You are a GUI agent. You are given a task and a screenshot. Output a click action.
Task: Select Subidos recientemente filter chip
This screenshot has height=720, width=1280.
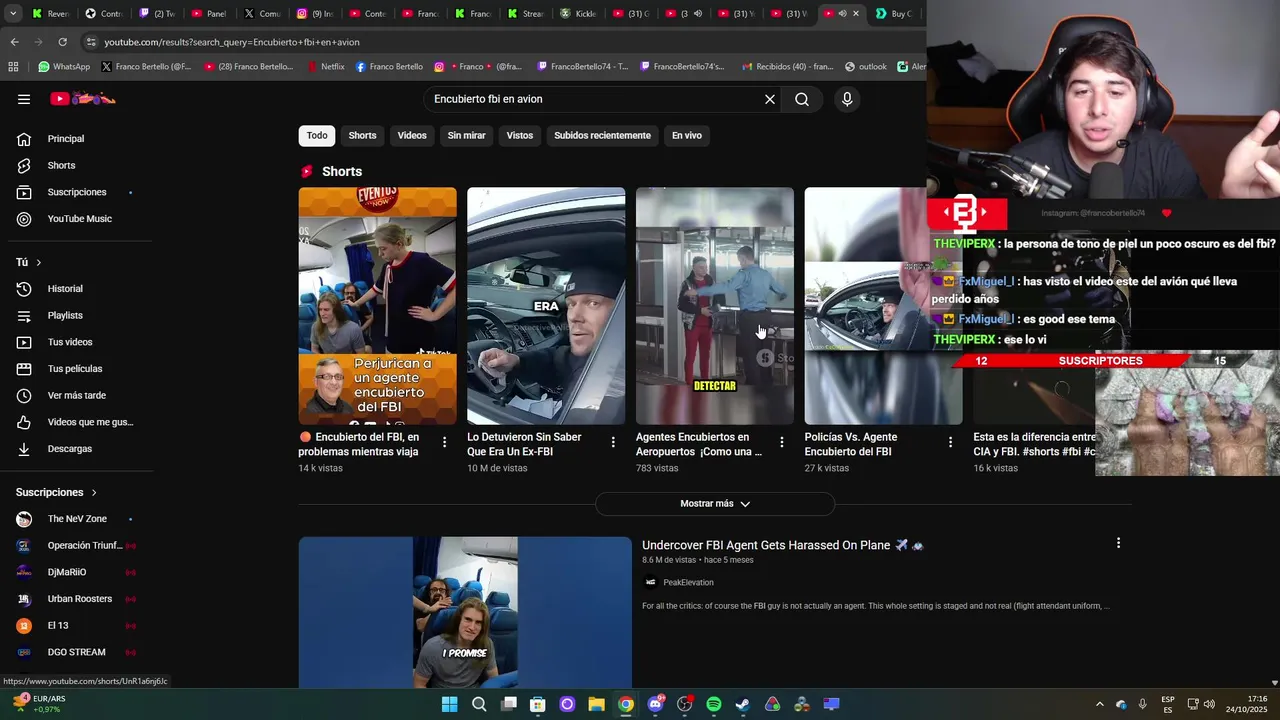click(602, 135)
